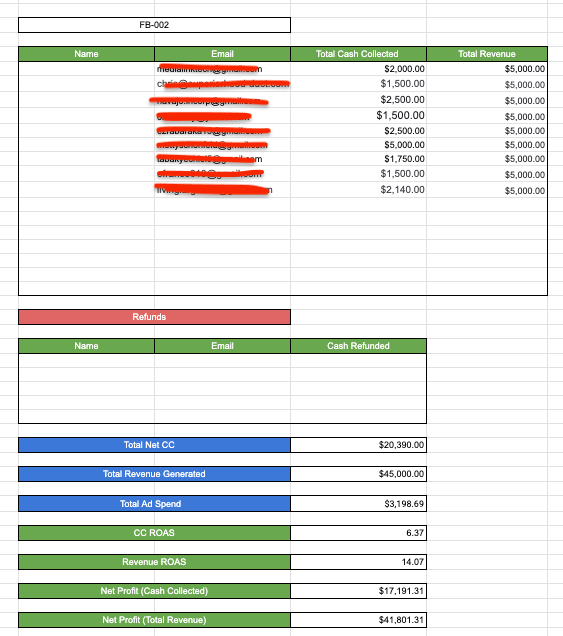Select the Total Revenue Generated label
The width and height of the screenshot is (563, 636).
point(154,474)
